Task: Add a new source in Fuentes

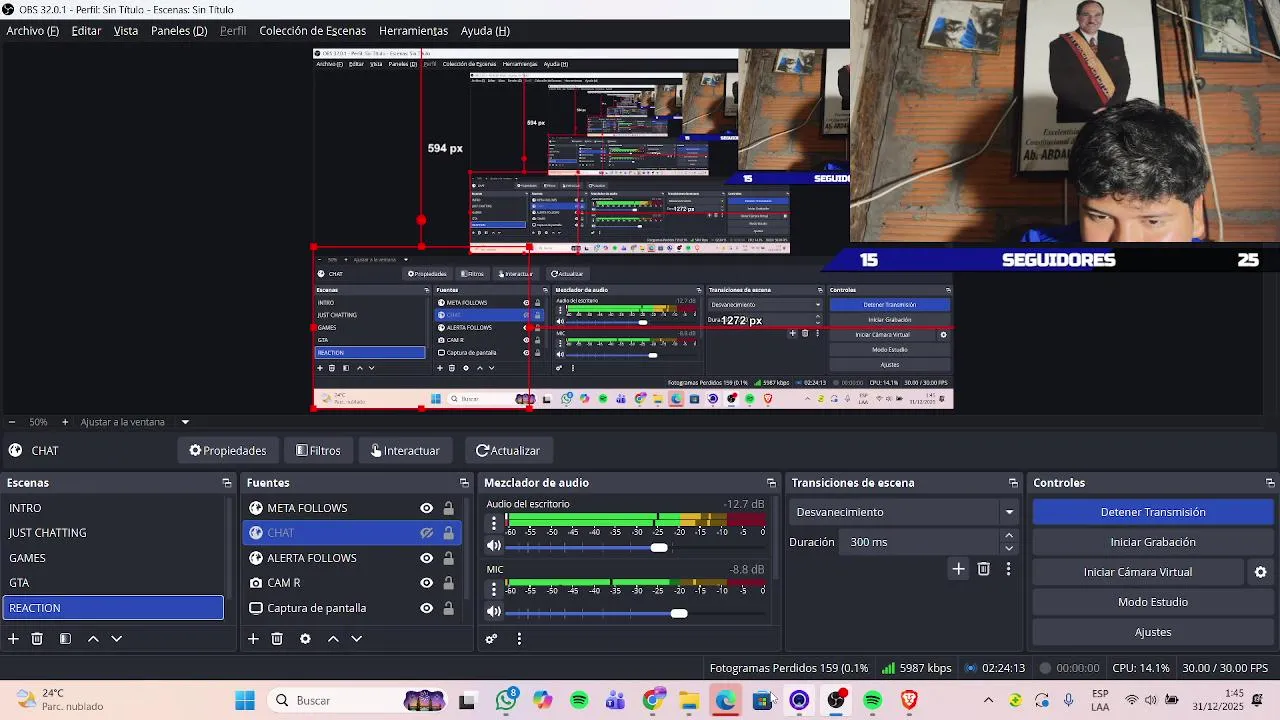Action: (253, 638)
